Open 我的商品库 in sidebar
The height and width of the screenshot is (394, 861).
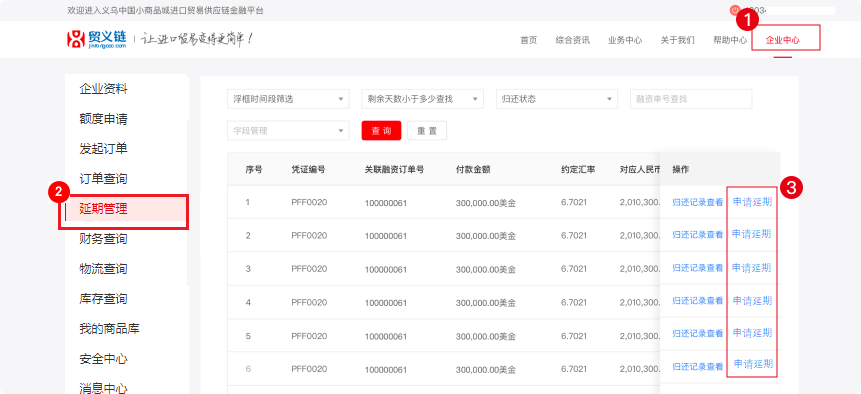pyautogui.click(x=109, y=329)
